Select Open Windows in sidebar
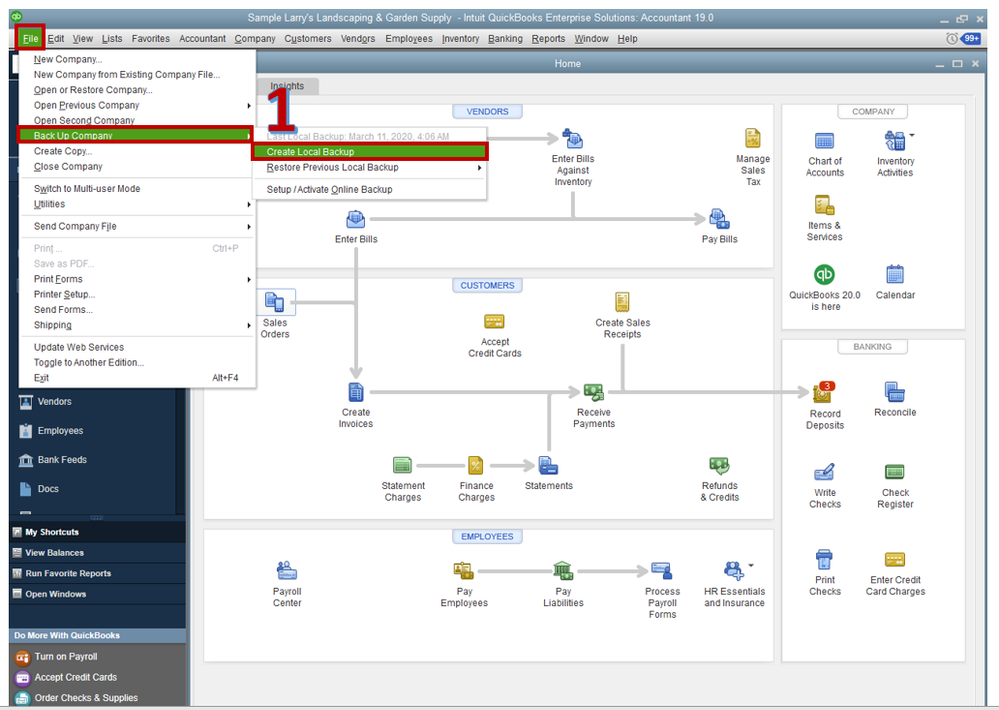999x710 pixels. pyautogui.click(x=97, y=594)
